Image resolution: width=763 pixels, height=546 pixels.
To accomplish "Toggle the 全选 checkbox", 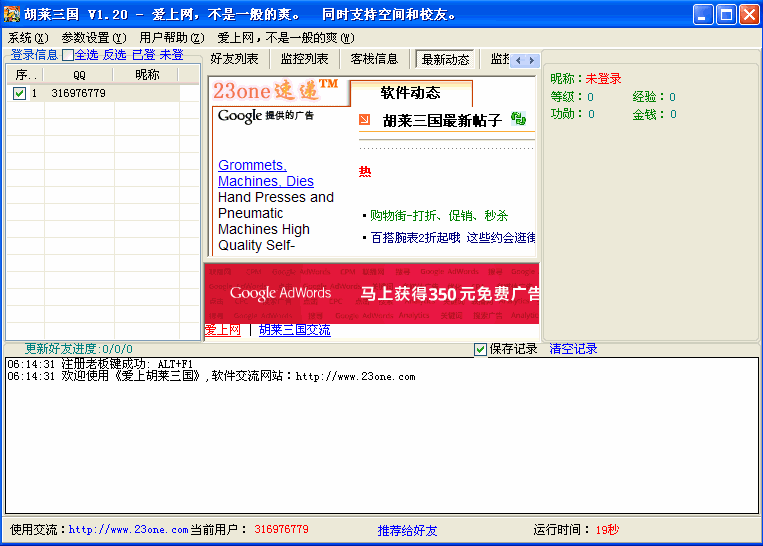I will 68,55.
